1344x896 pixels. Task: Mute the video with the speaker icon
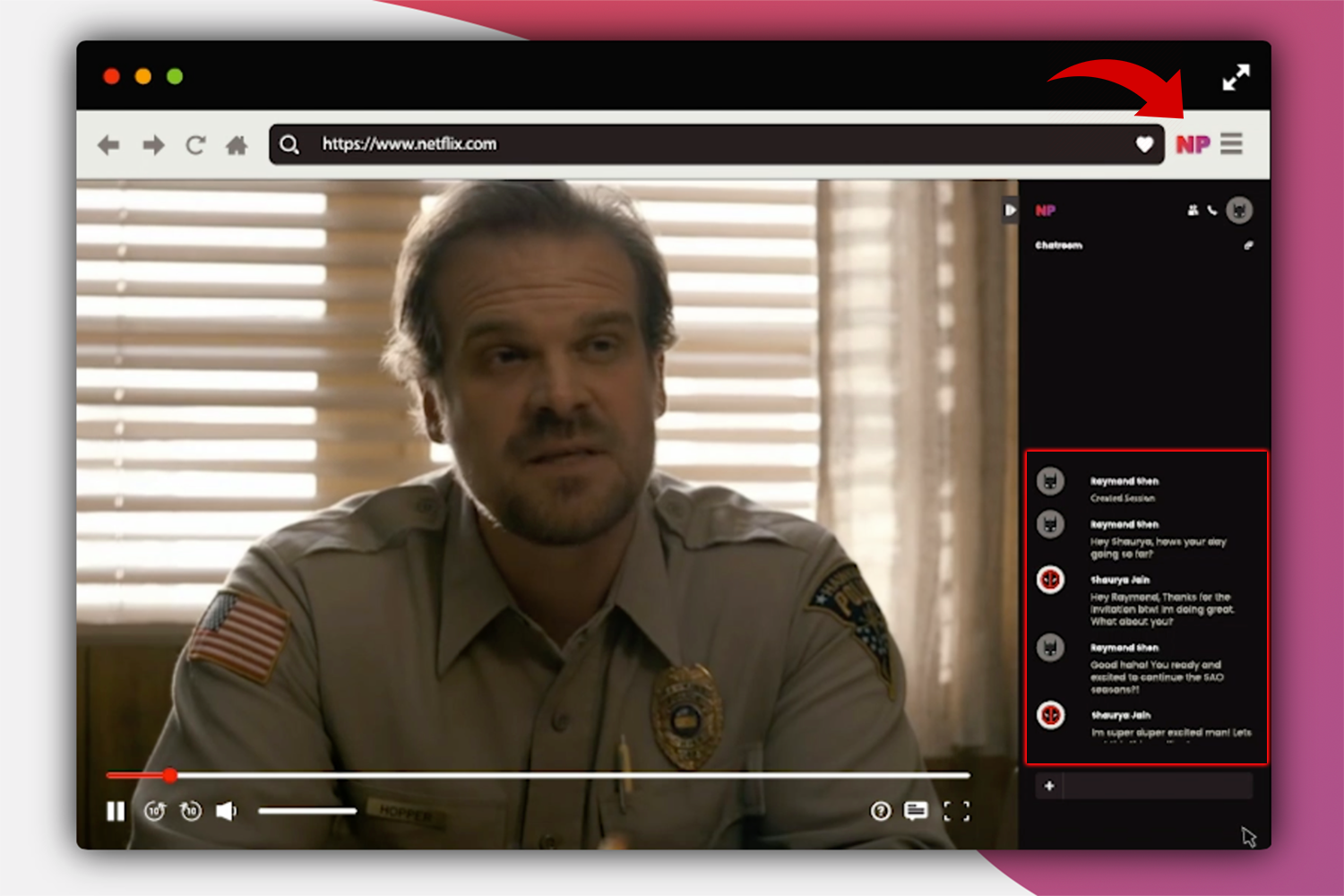[225, 812]
